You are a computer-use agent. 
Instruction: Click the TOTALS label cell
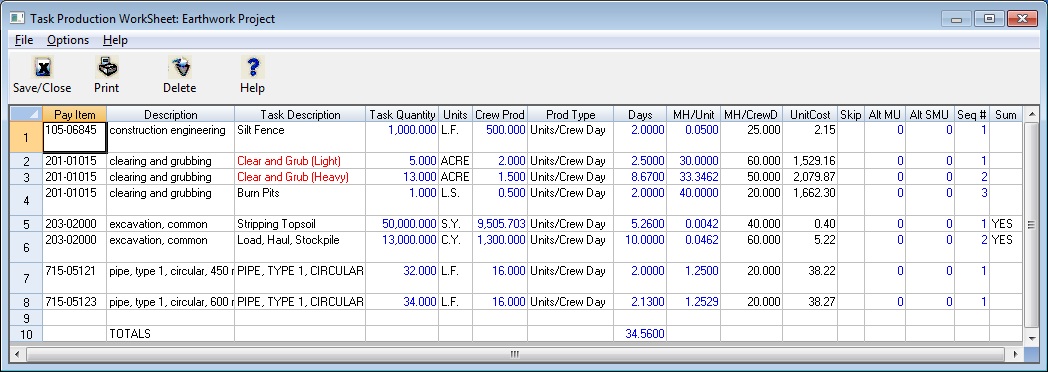170,334
